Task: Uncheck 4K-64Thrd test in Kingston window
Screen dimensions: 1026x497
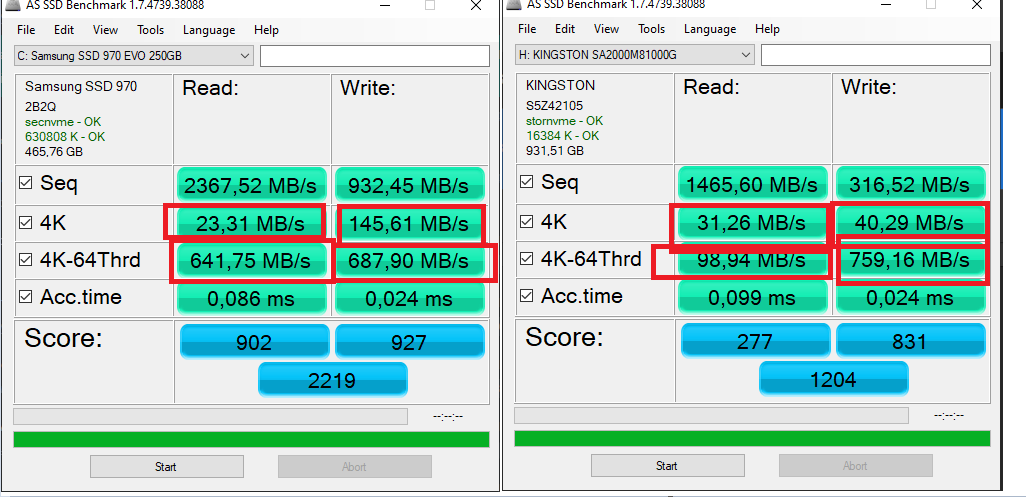Action: click(x=527, y=259)
